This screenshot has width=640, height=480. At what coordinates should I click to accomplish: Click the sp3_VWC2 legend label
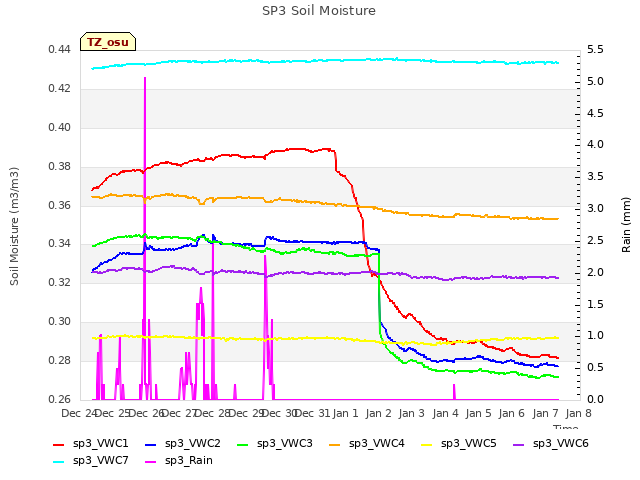(193, 444)
